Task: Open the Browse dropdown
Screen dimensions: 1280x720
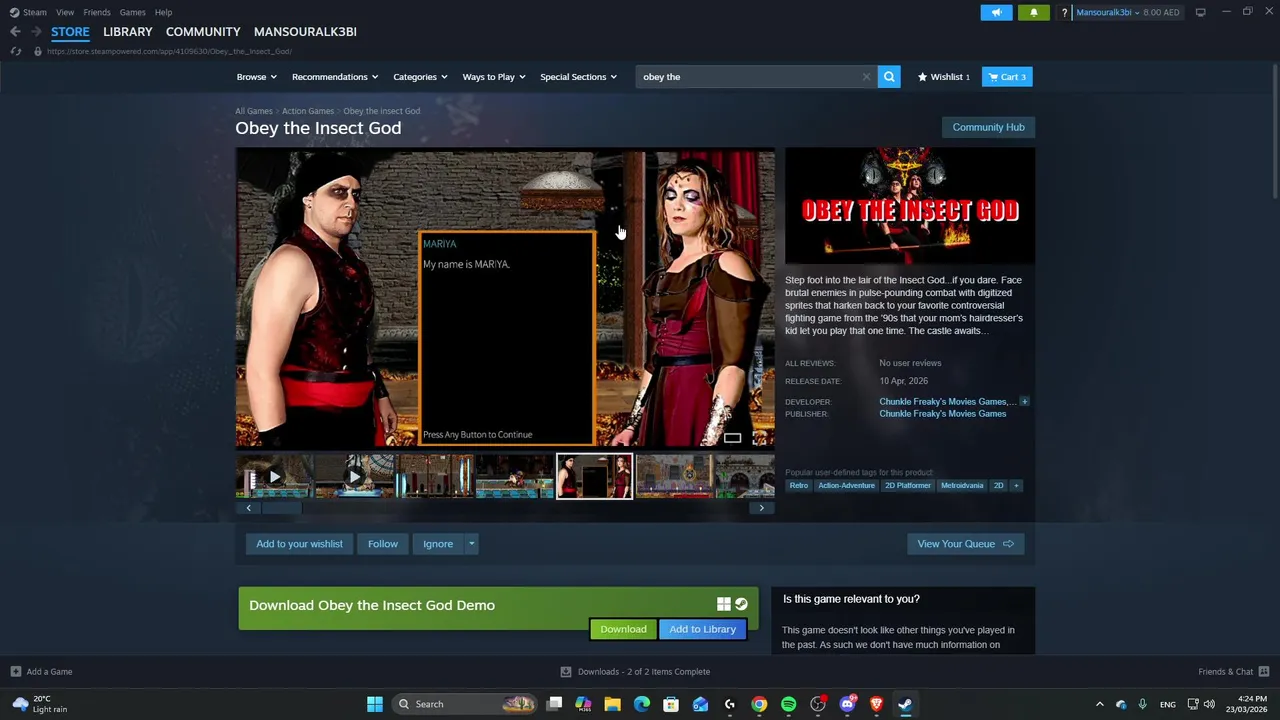Action: click(256, 77)
